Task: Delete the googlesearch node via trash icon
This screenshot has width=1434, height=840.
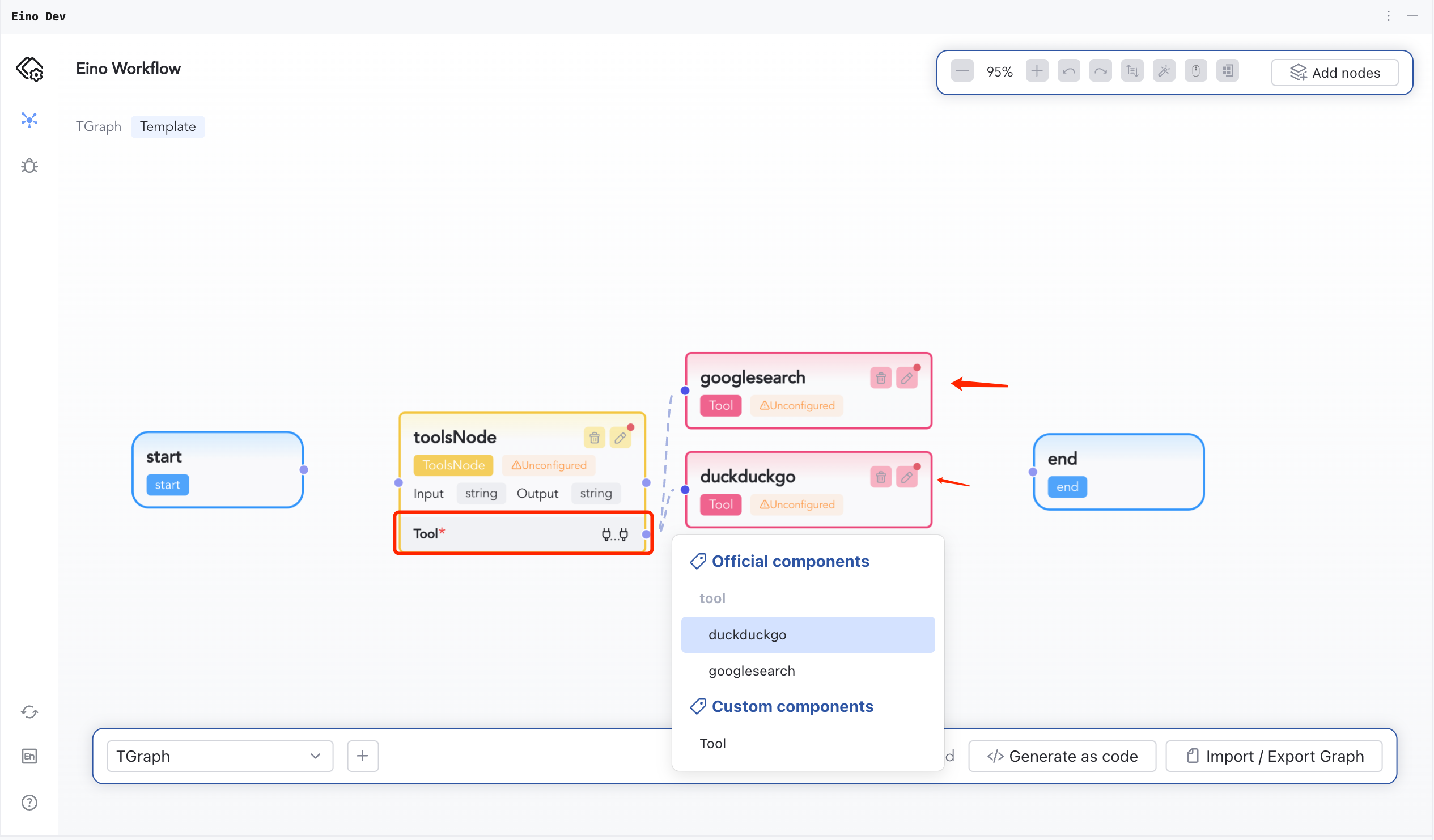Action: (880, 378)
